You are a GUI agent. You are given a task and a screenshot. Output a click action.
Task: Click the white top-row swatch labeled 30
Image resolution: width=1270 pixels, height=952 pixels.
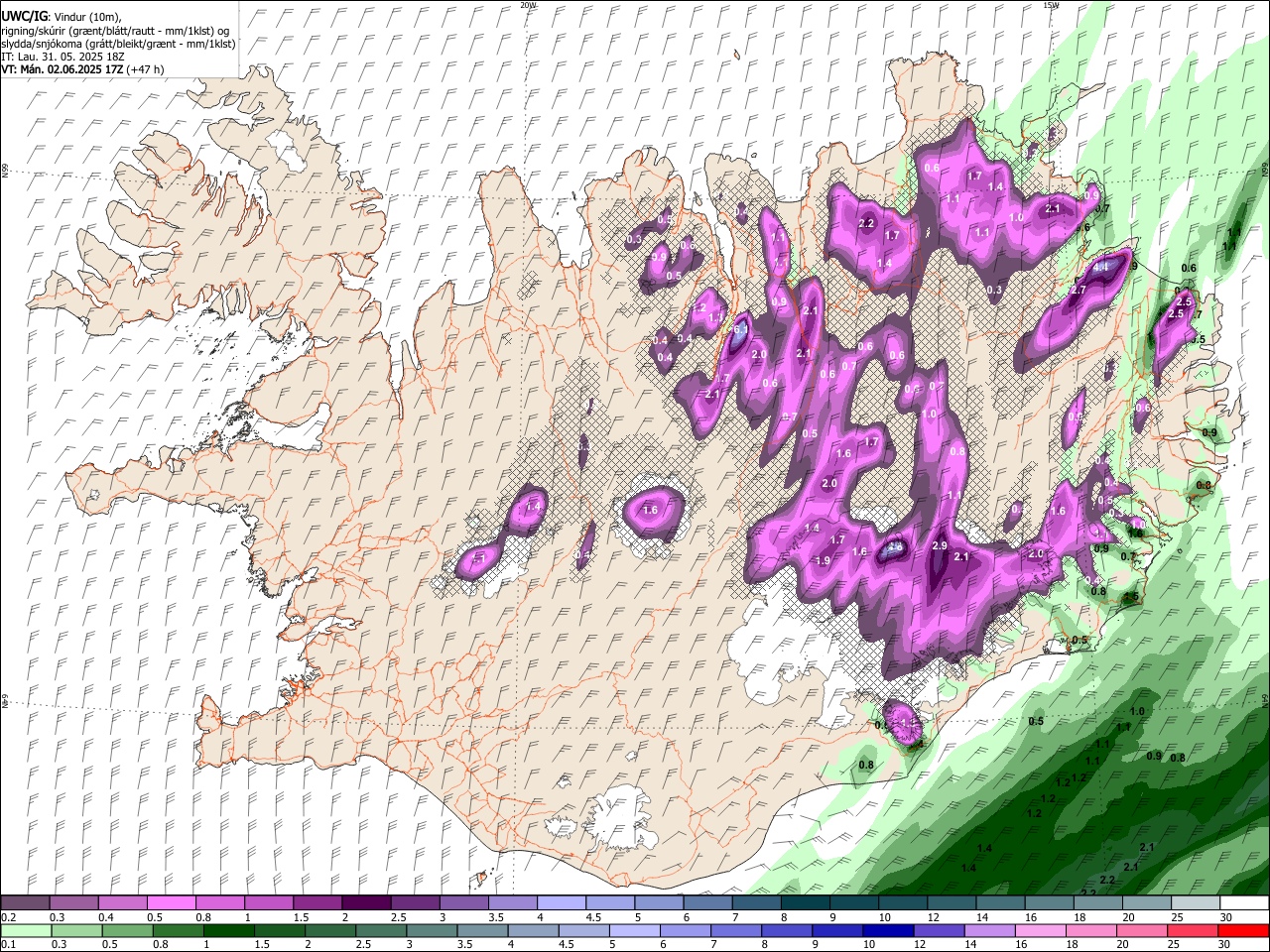click(1244, 903)
